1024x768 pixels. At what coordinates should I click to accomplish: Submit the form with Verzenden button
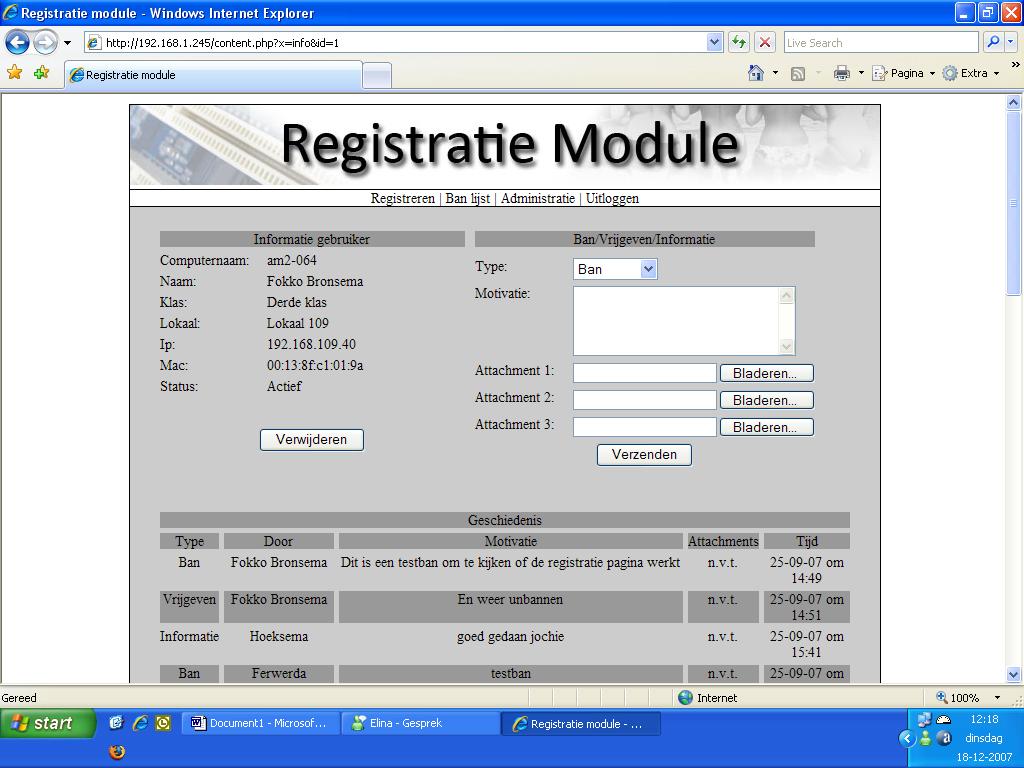point(644,454)
